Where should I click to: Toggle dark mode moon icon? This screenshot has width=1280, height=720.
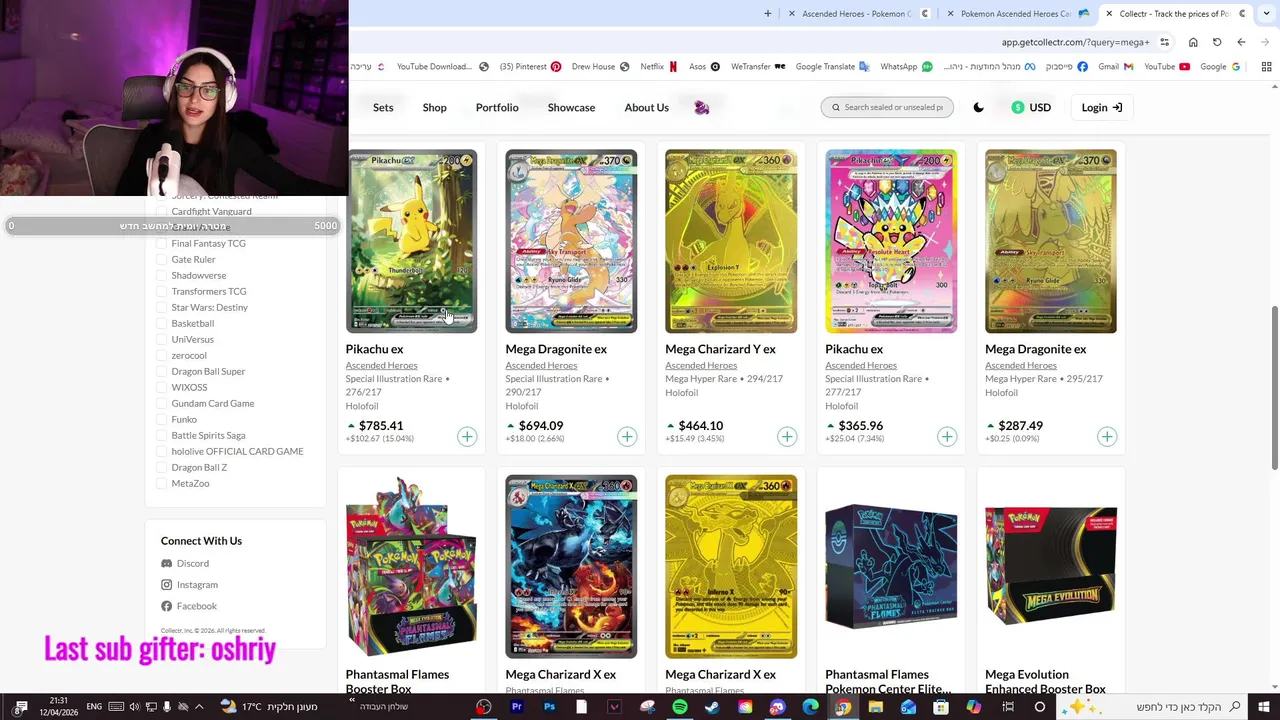coord(978,108)
